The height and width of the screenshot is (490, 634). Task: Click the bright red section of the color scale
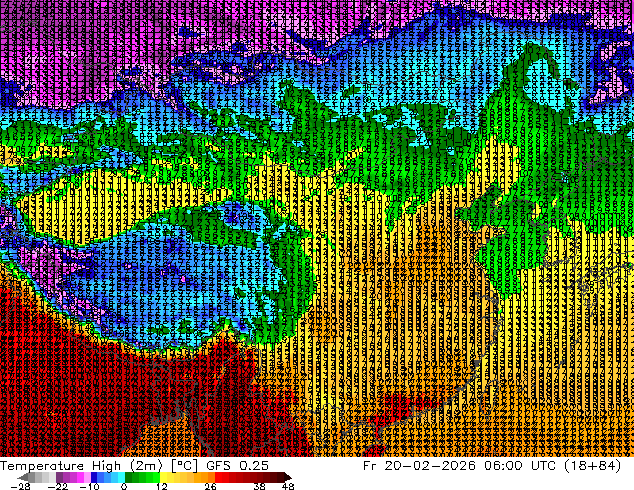coord(222,477)
